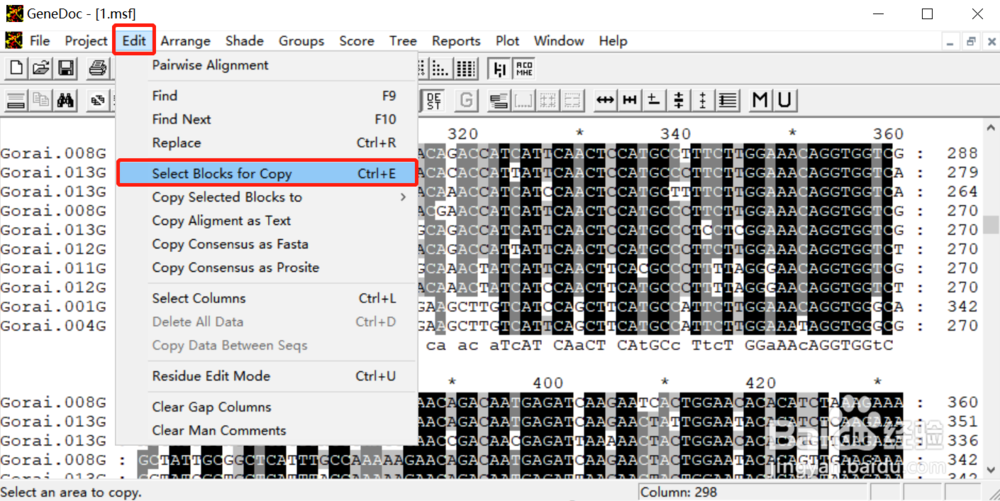Open the Project menu
1000x501 pixels.
pyautogui.click(x=86, y=41)
